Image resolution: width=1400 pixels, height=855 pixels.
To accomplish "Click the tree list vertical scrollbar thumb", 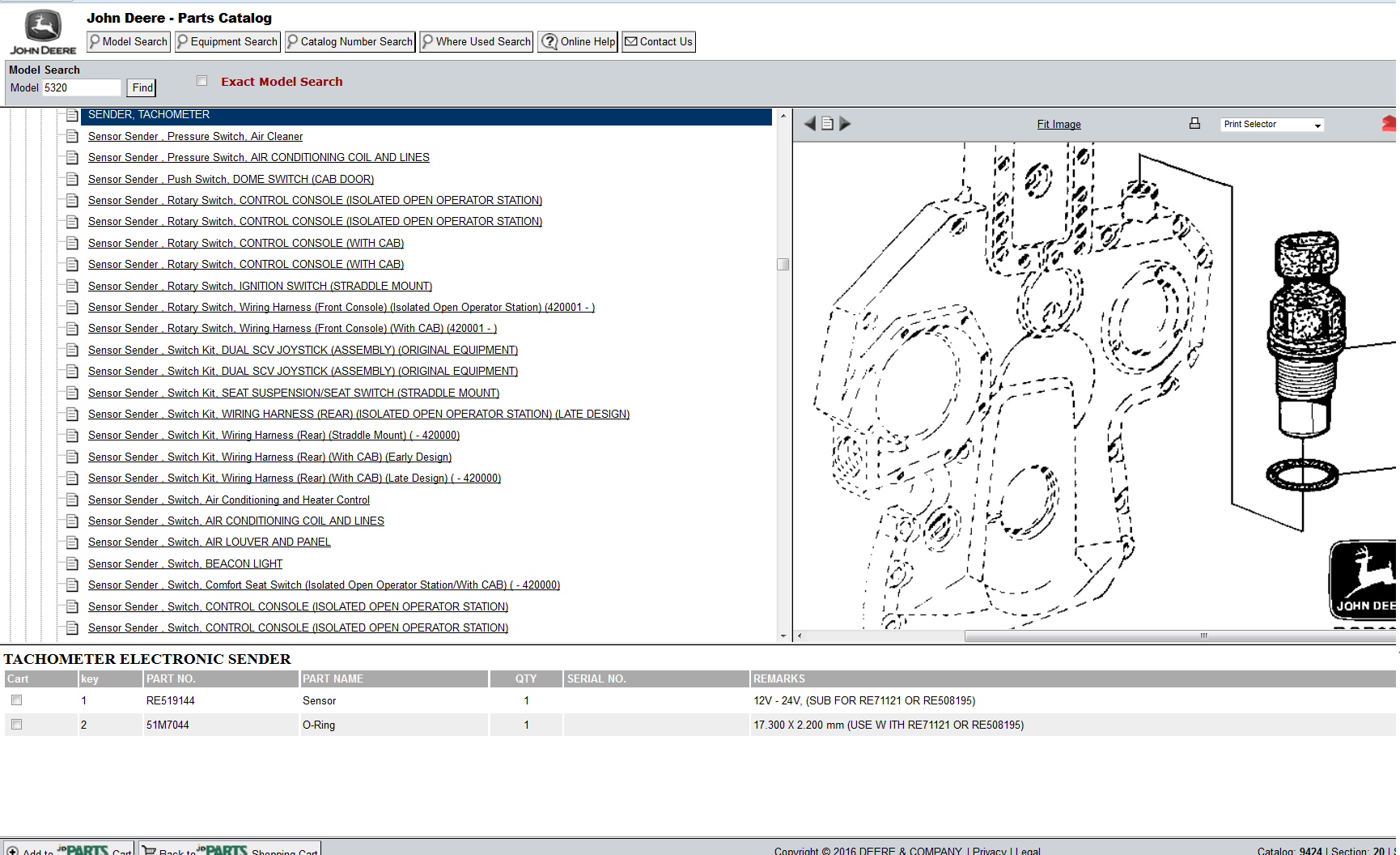I will tap(783, 265).
